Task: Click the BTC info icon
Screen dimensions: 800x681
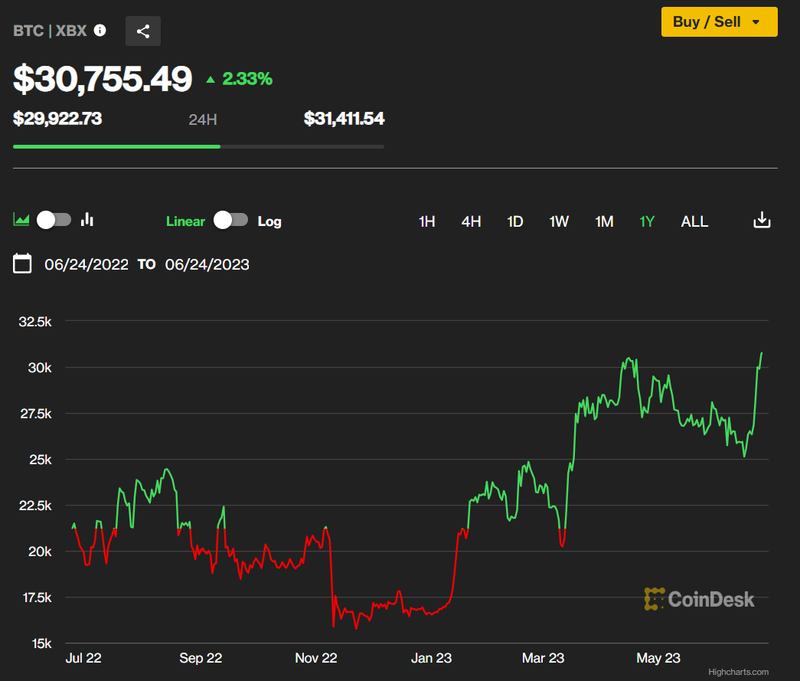Action: coord(99,30)
